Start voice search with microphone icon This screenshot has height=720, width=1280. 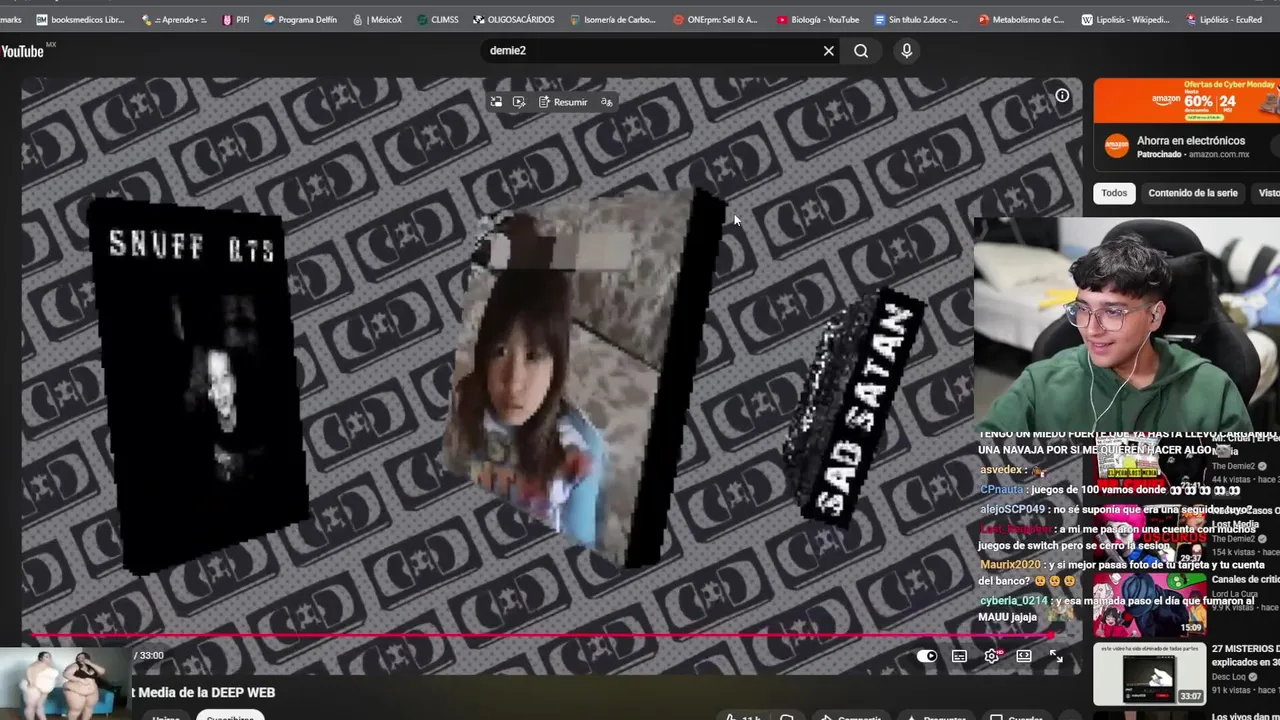click(x=907, y=51)
